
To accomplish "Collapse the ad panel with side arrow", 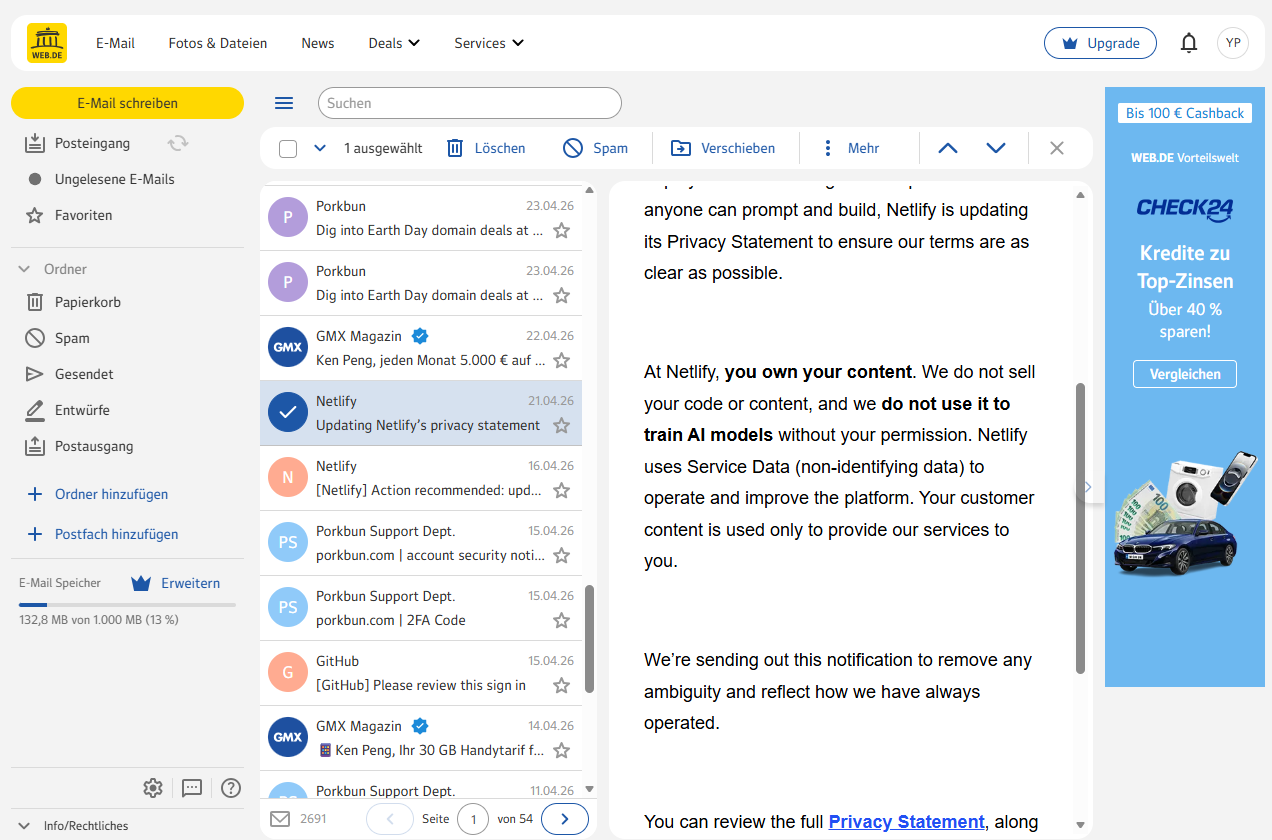I will click(x=1088, y=487).
